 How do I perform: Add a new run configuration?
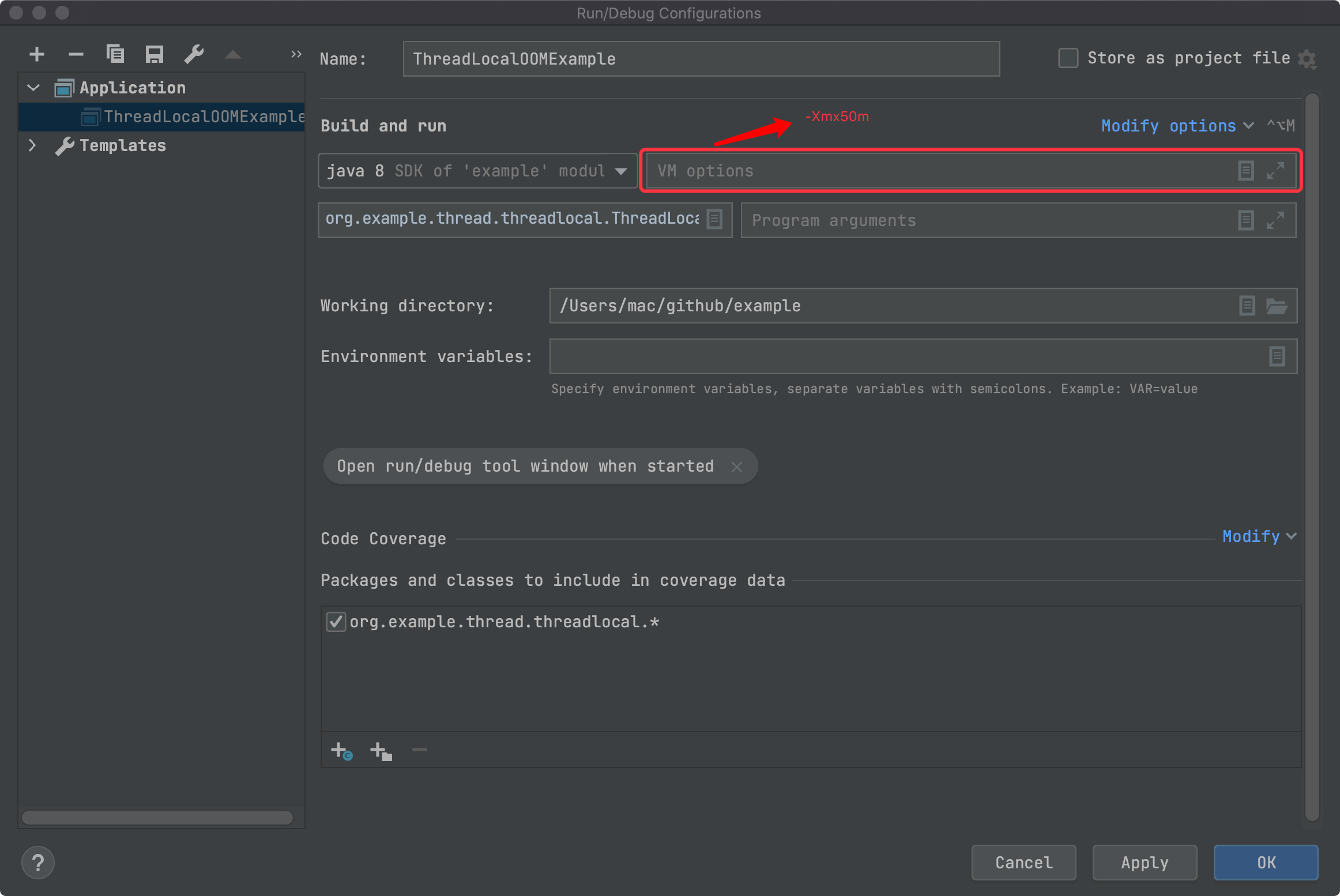pyautogui.click(x=37, y=55)
